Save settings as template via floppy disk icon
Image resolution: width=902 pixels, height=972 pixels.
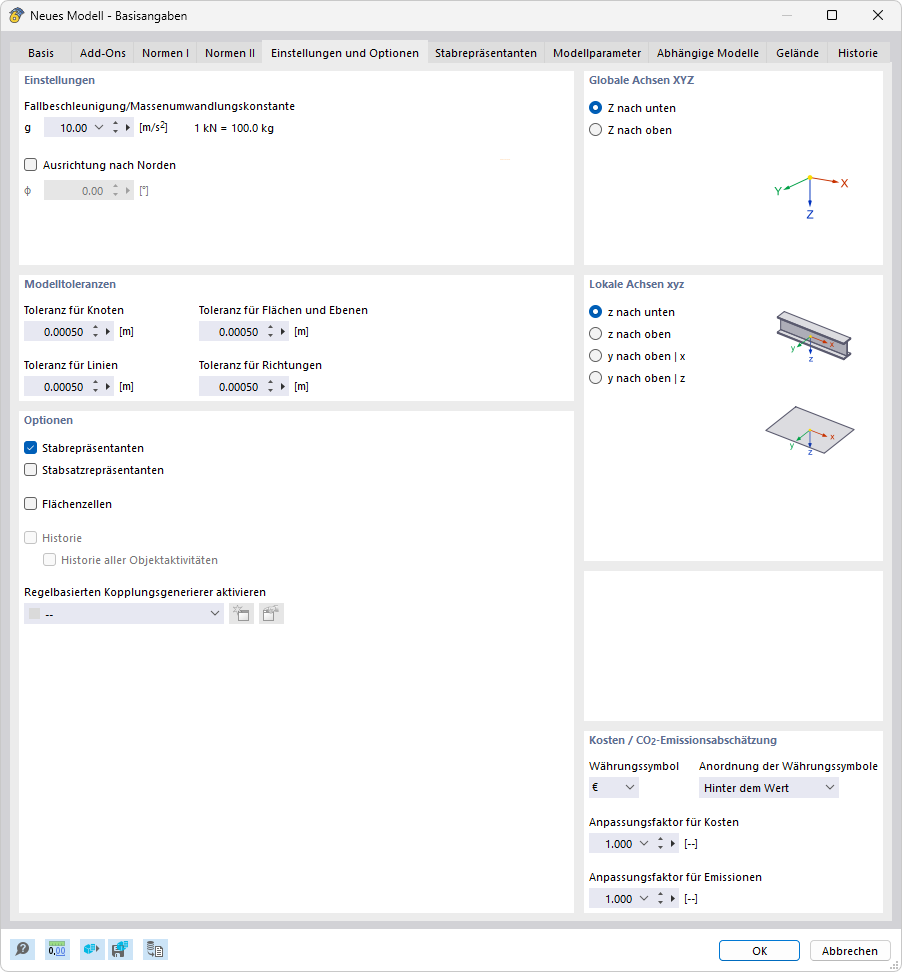click(121, 949)
